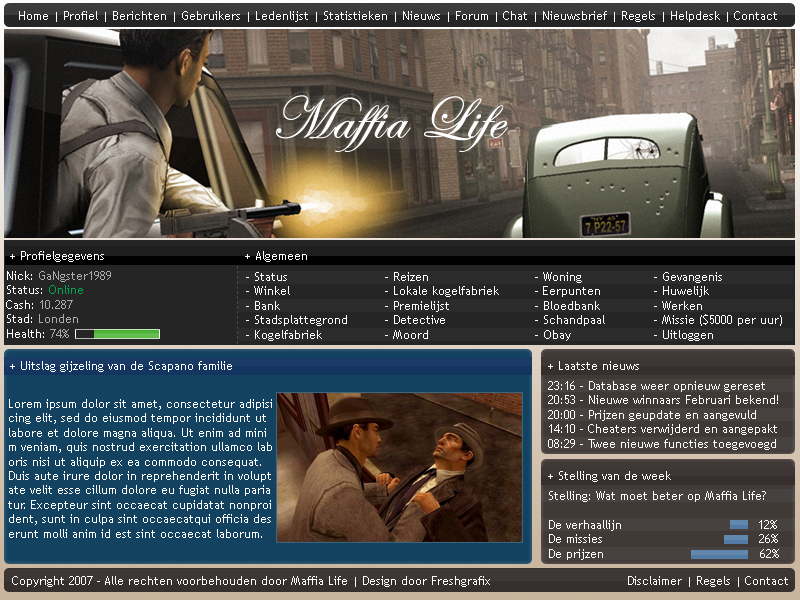The width and height of the screenshot is (800, 600).
Task: Start the Missie ($5000 per uur) link
Action: click(x=722, y=320)
